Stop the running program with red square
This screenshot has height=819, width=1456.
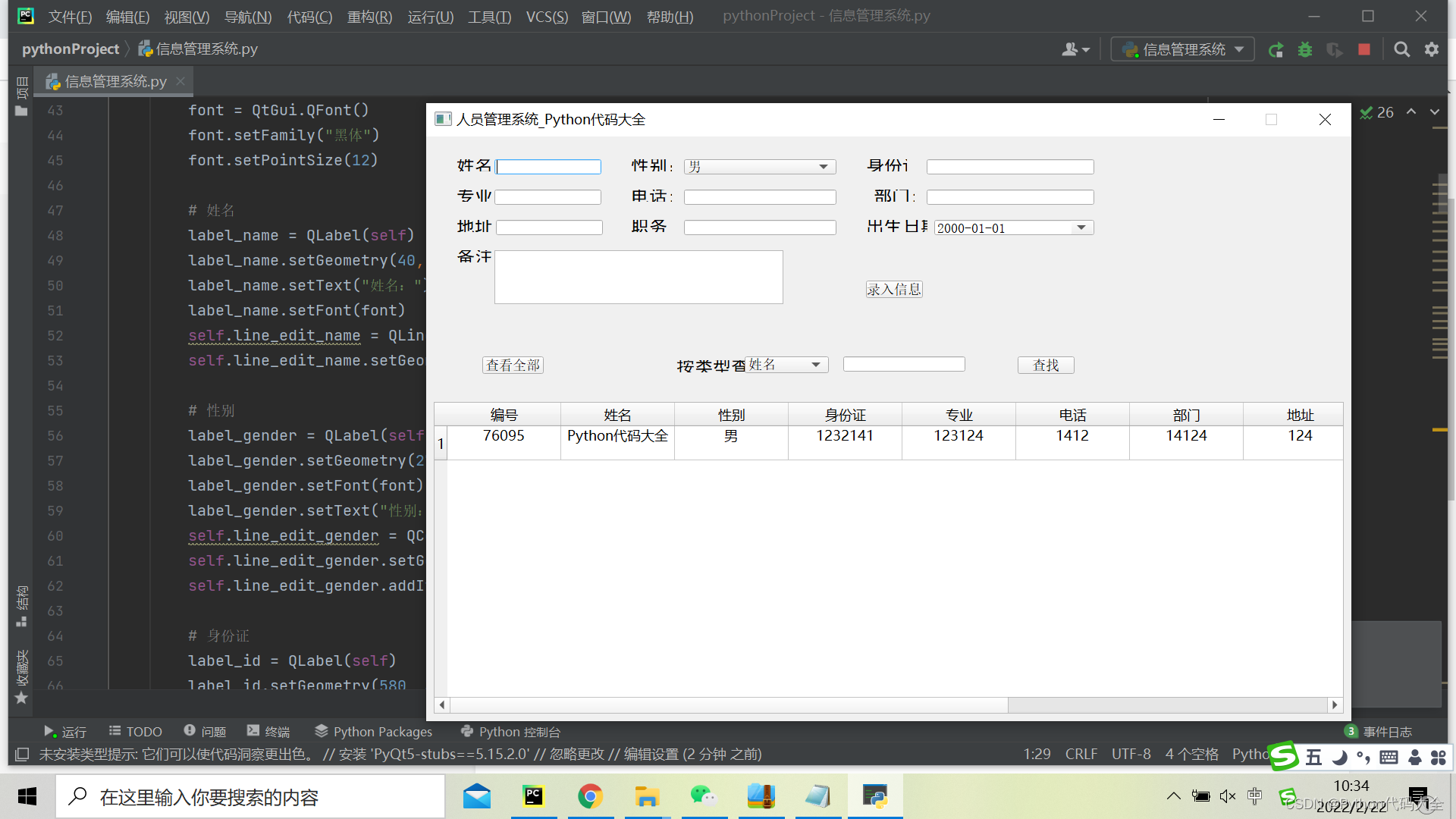pyautogui.click(x=1364, y=49)
